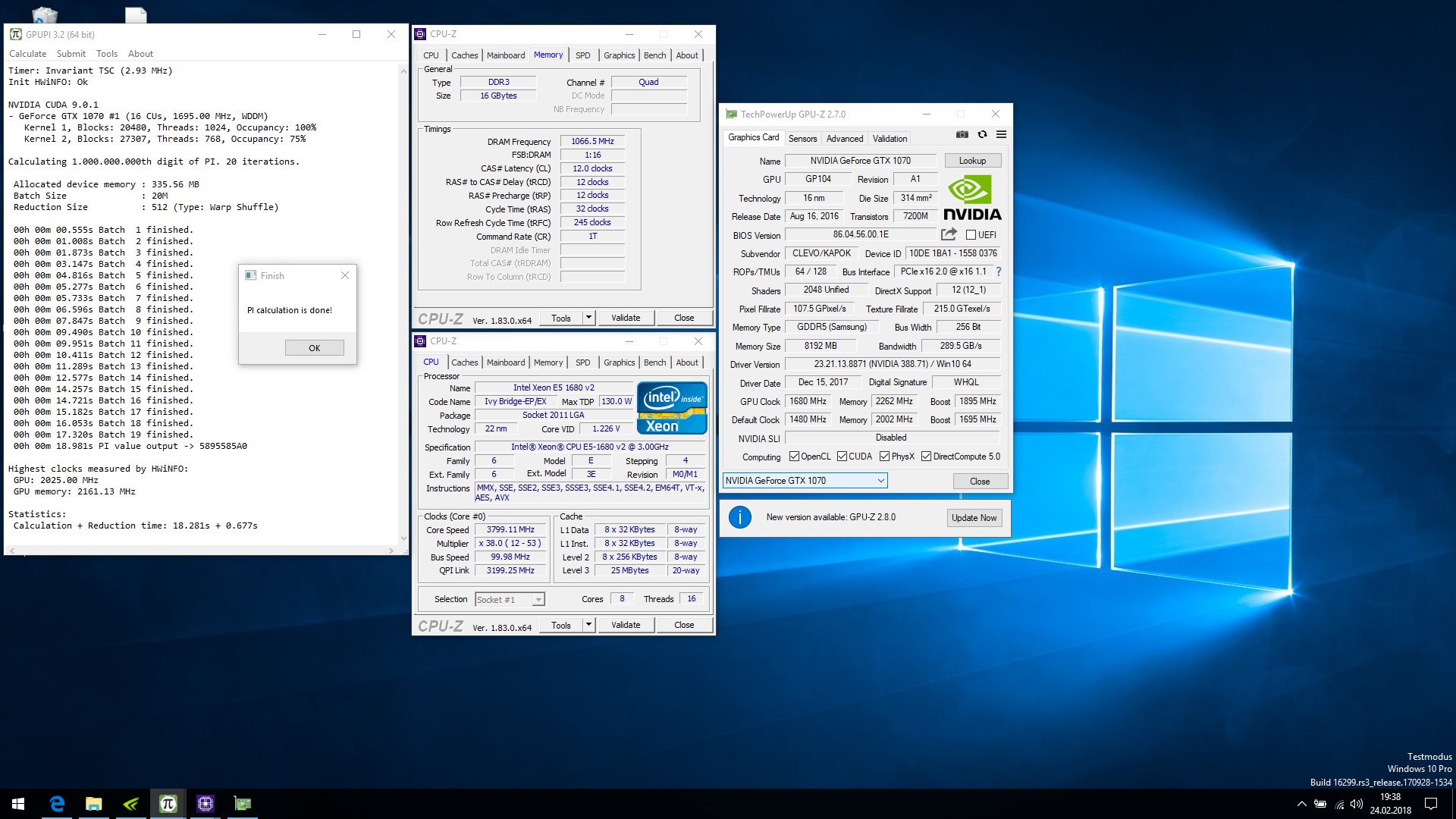
Task: Open the Action Center notifications icon
Action: pyautogui.click(x=1431, y=804)
